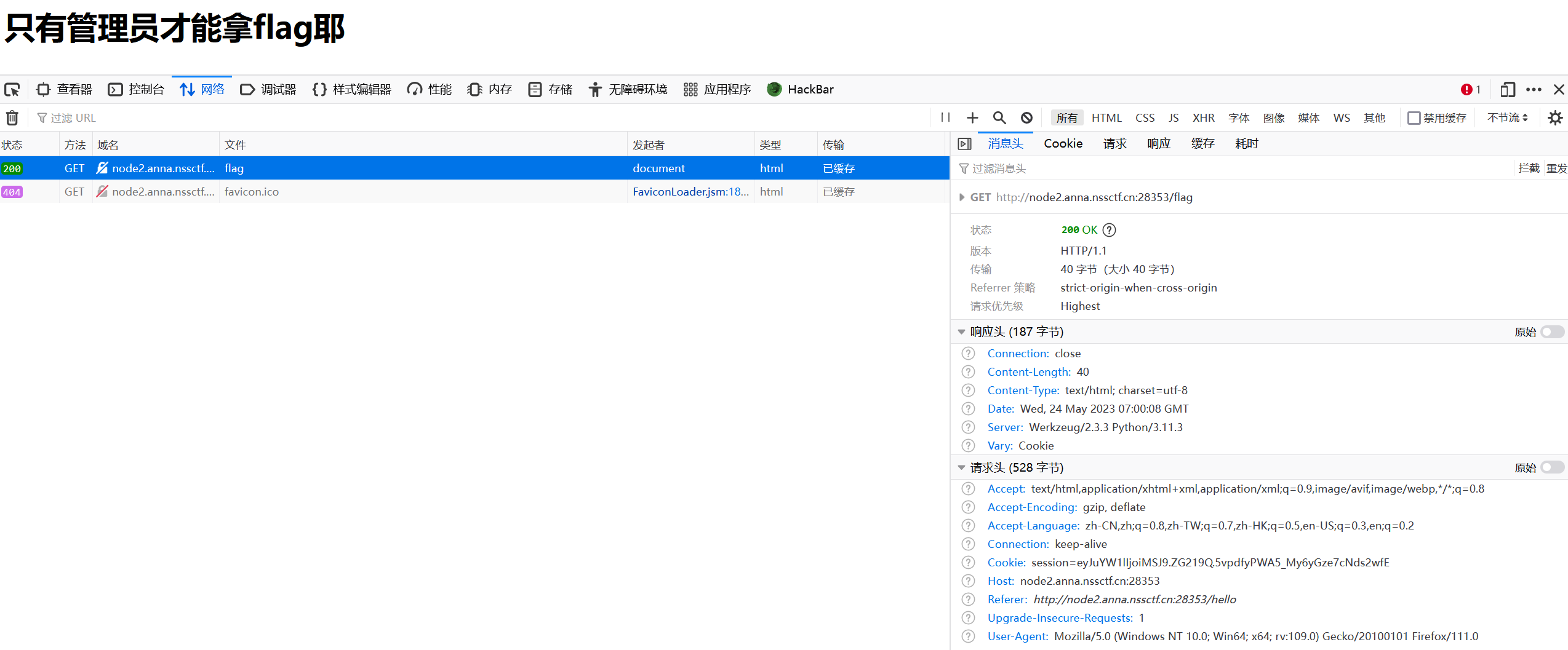Filter requests by 图像 images
This screenshot has width=1568, height=650.
[x=1274, y=117]
